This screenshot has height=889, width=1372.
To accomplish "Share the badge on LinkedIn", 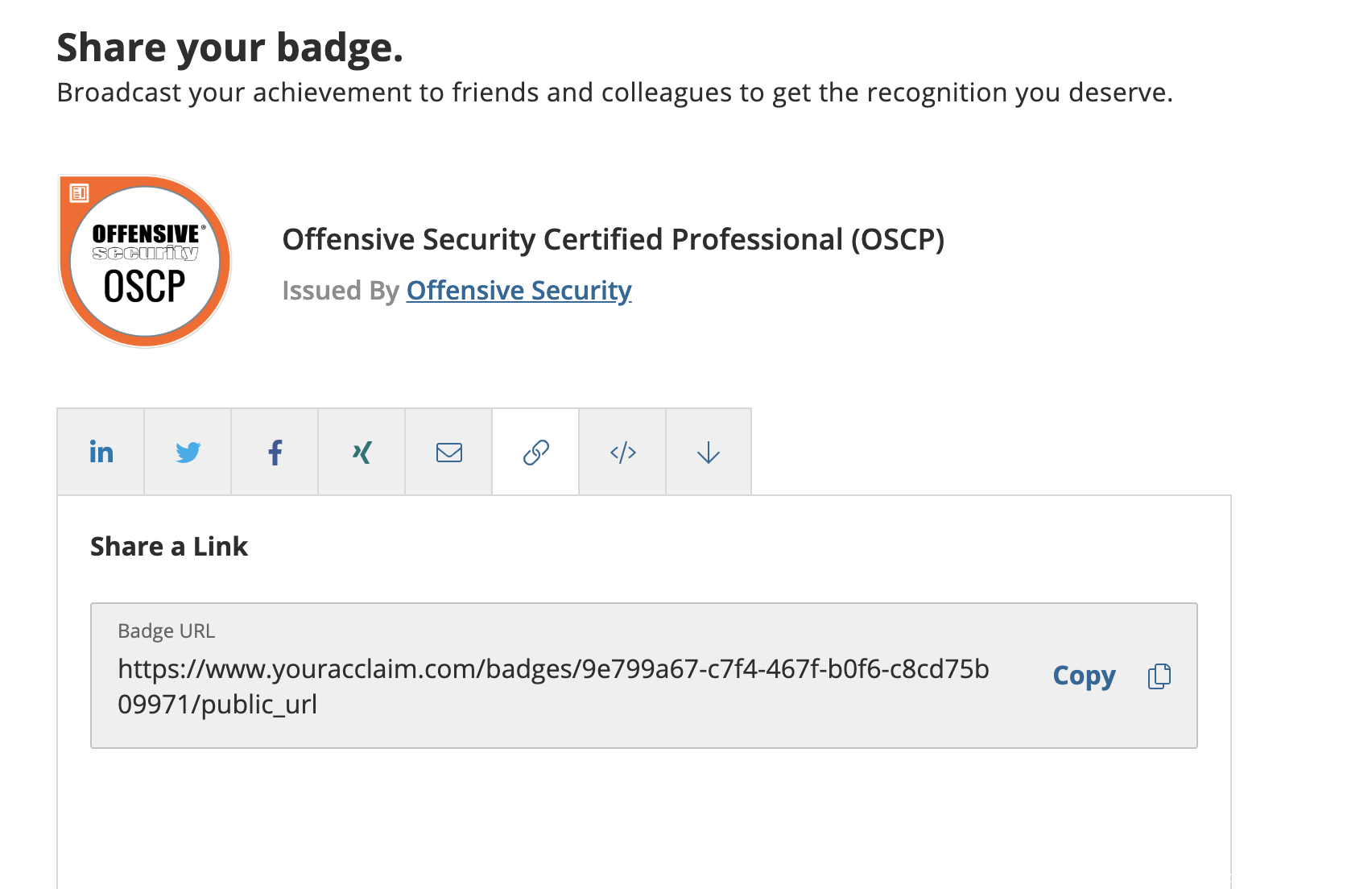I will [101, 452].
